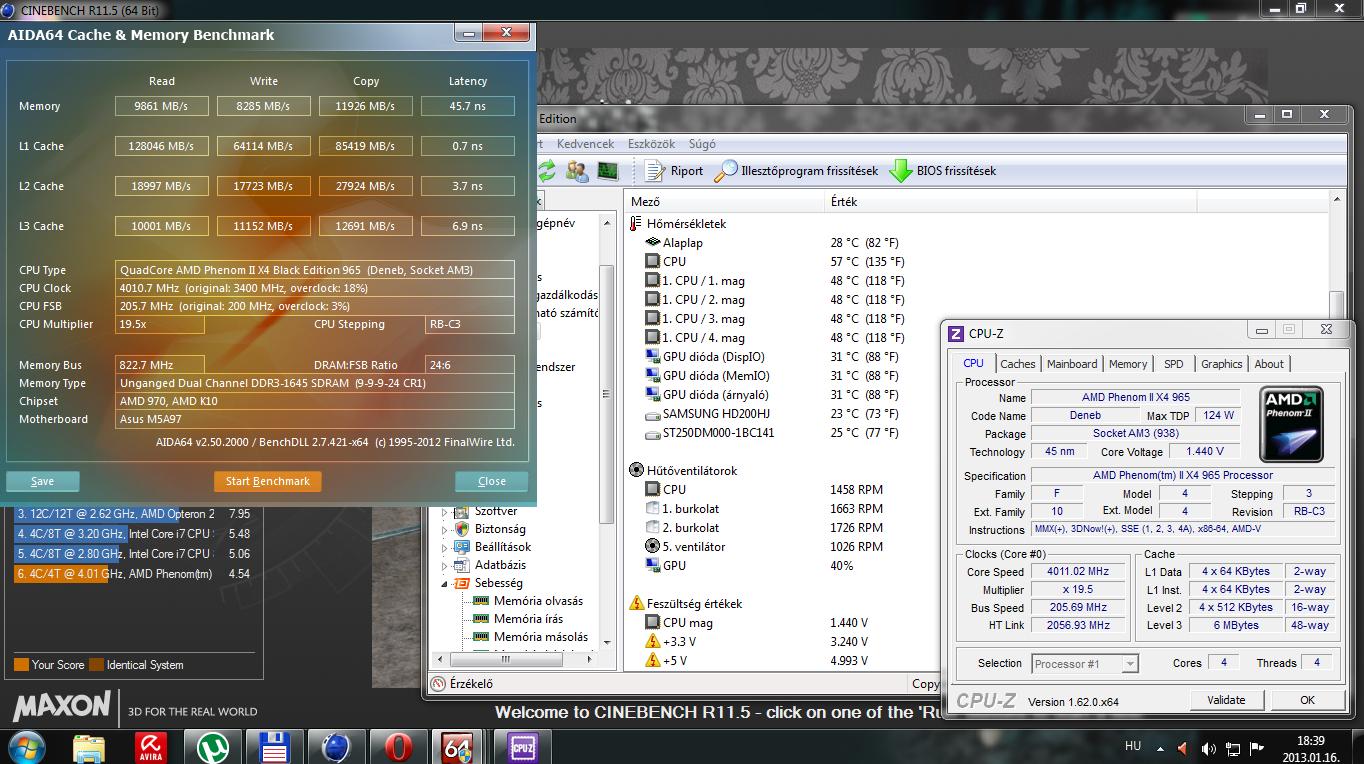This screenshot has width=1364, height=764.
Task: Switch to the About tab in CPU-Z
Action: point(1269,364)
